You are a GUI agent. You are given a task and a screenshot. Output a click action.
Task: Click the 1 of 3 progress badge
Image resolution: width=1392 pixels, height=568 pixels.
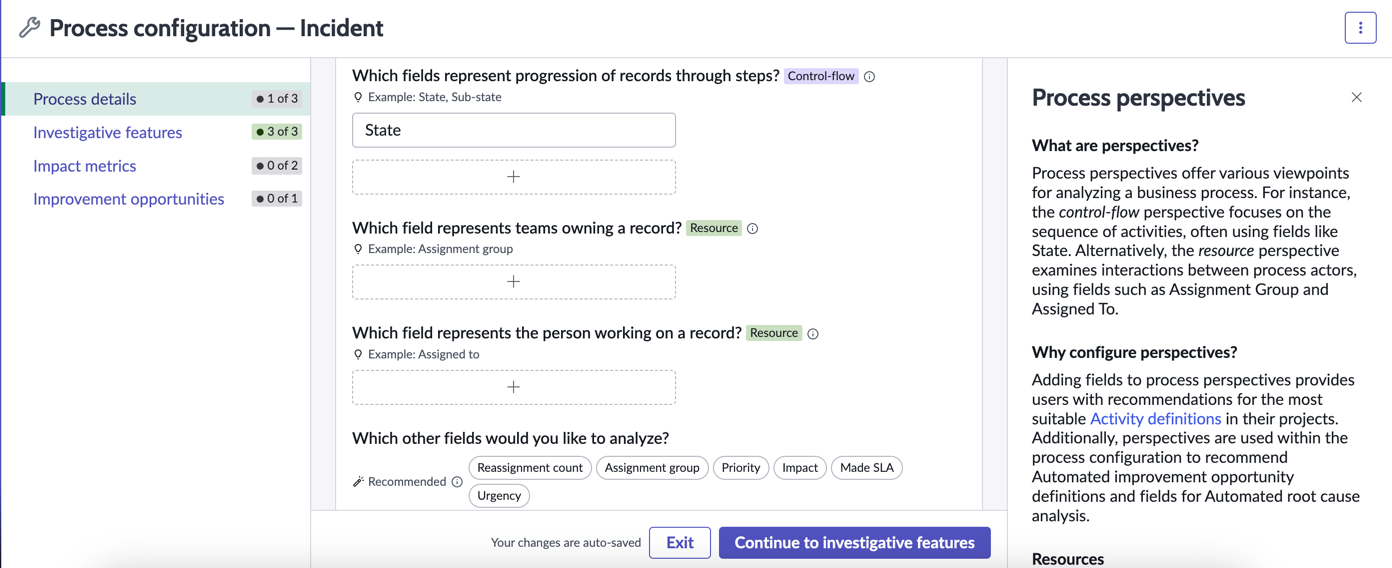click(x=277, y=99)
